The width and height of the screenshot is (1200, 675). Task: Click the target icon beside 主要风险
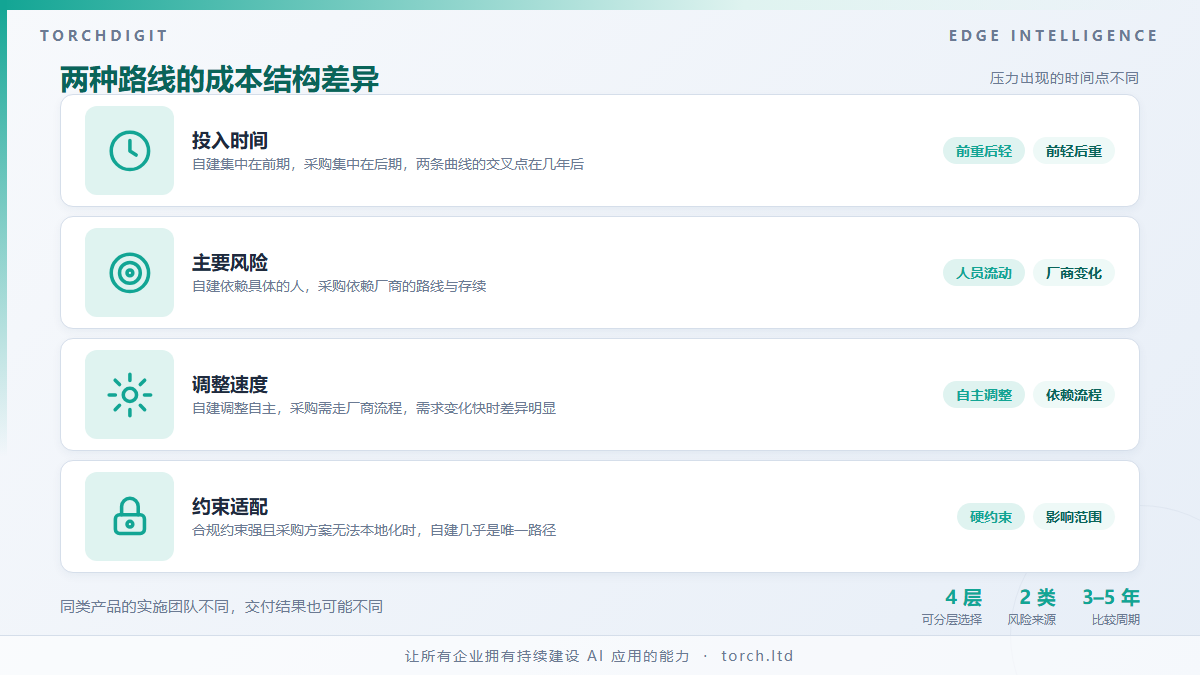click(129, 273)
